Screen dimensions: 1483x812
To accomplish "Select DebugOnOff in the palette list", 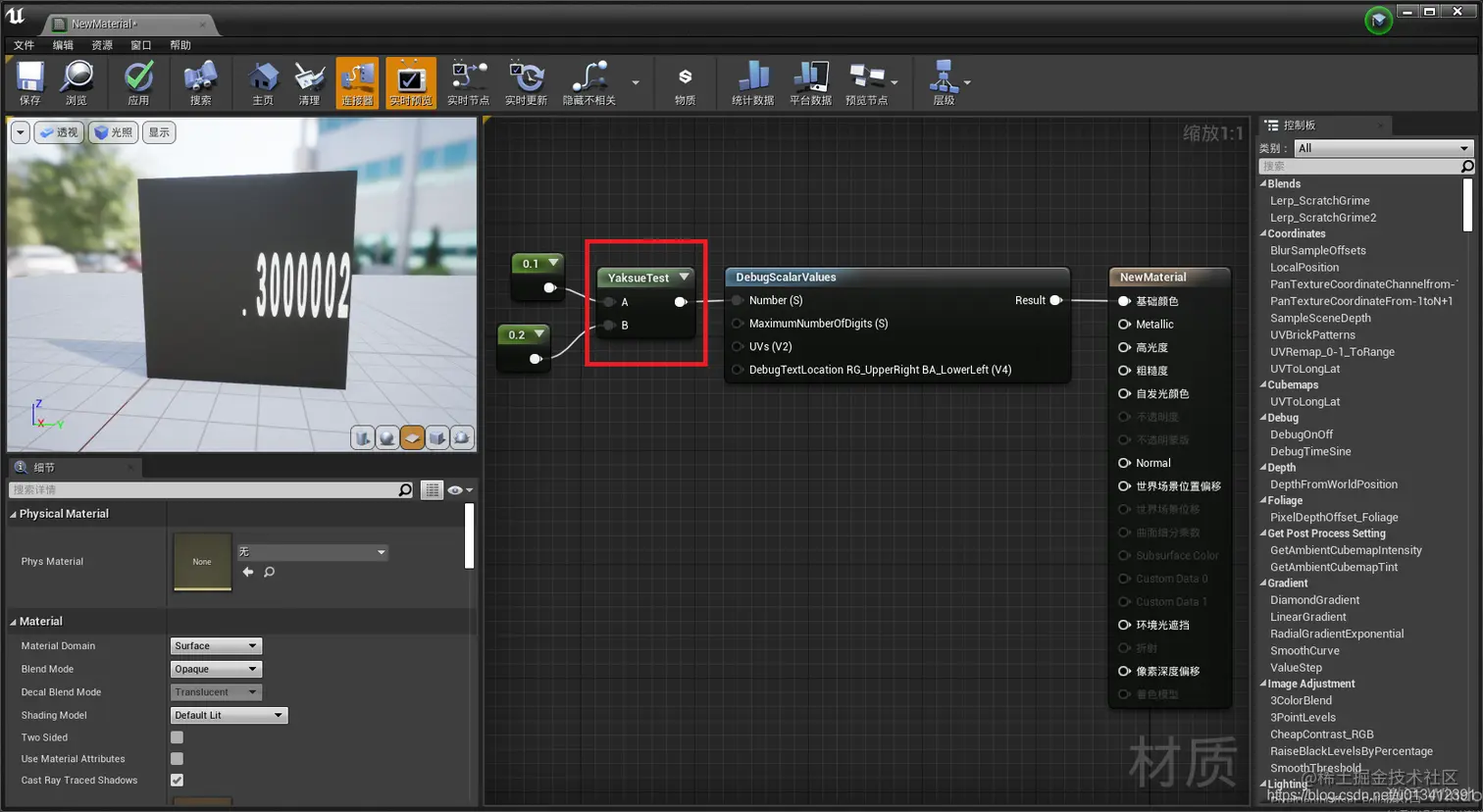I will click(1301, 434).
